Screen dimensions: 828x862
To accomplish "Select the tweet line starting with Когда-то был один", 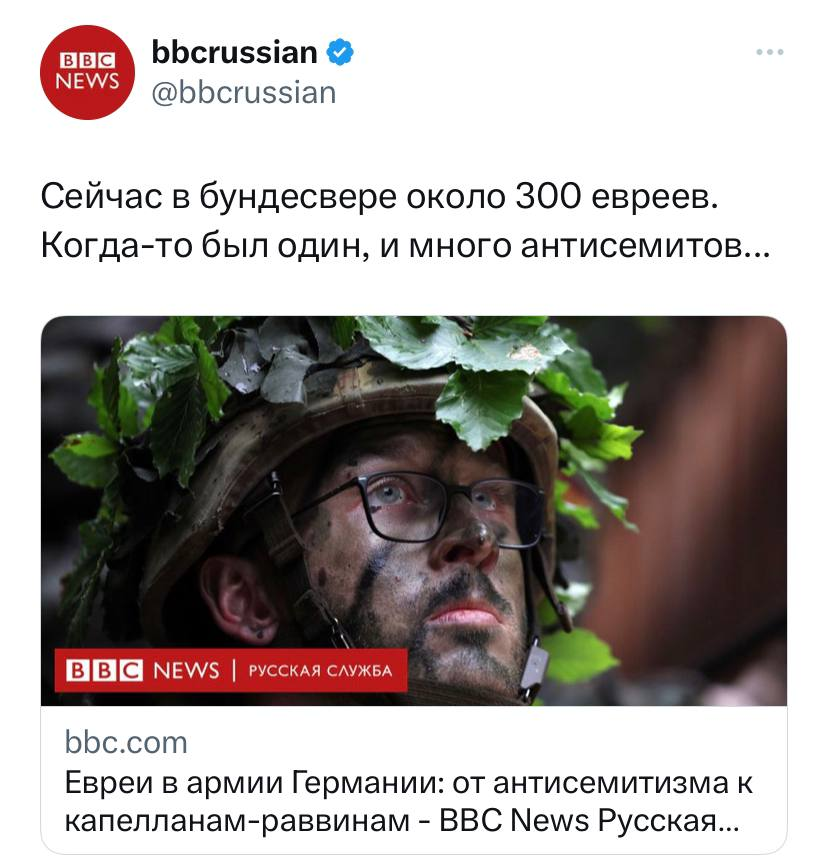I will 405,245.
